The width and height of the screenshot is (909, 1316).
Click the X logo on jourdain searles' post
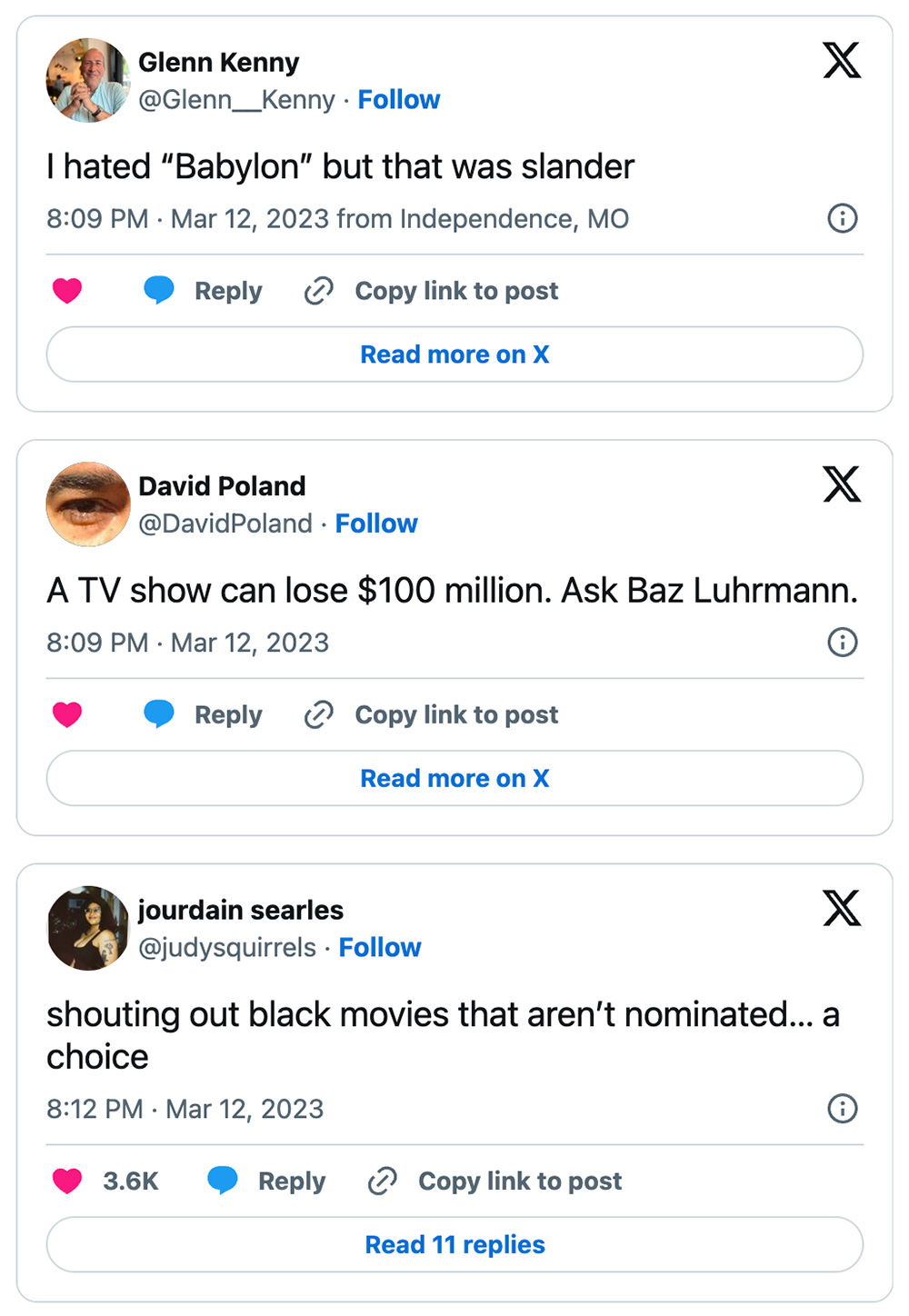click(x=842, y=908)
